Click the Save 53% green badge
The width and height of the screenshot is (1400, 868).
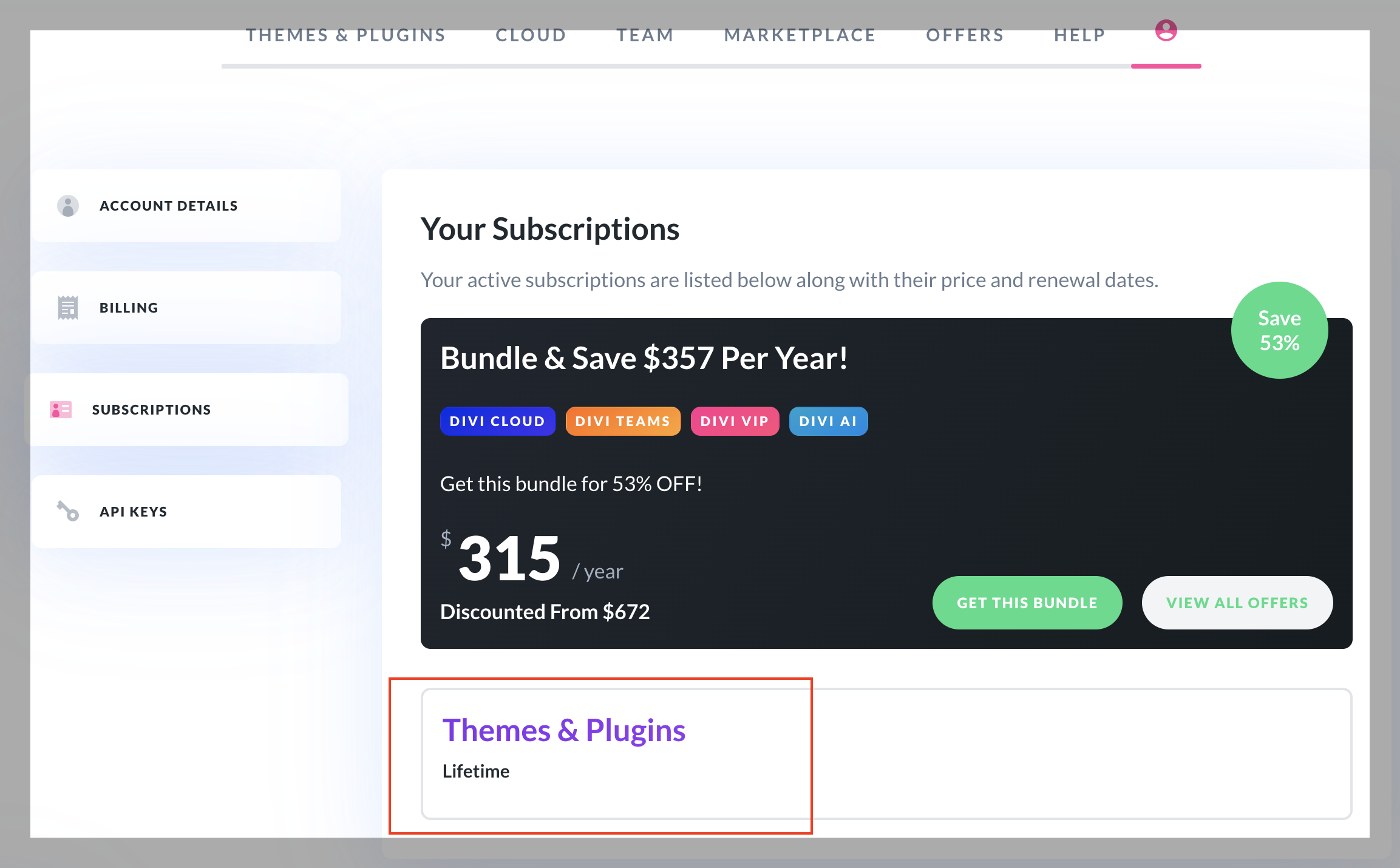1279,330
